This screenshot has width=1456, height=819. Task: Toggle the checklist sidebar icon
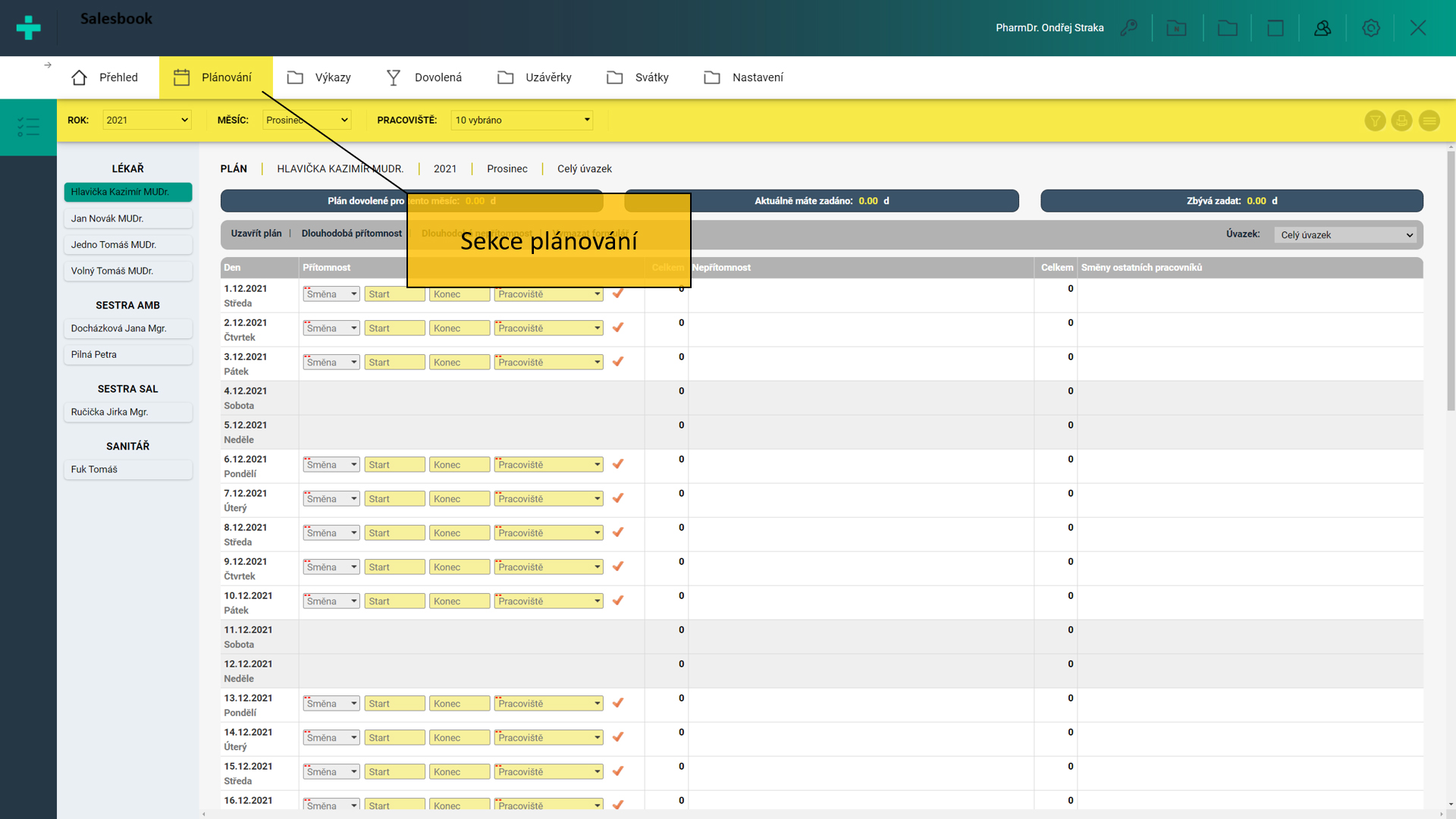pos(28,127)
